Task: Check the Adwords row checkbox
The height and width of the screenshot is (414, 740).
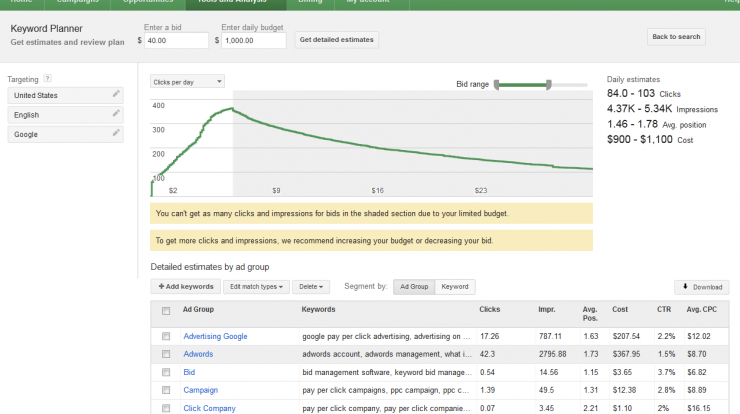Action: point(166,354)
